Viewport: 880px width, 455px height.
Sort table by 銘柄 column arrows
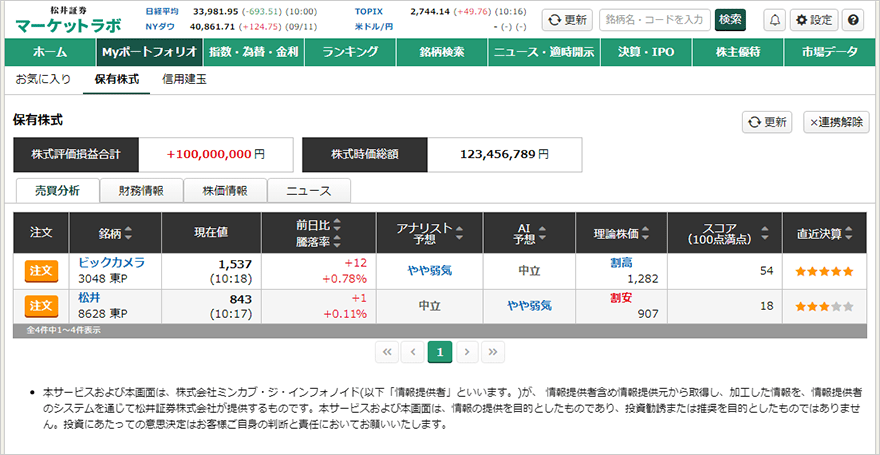(x=128, y=233)
